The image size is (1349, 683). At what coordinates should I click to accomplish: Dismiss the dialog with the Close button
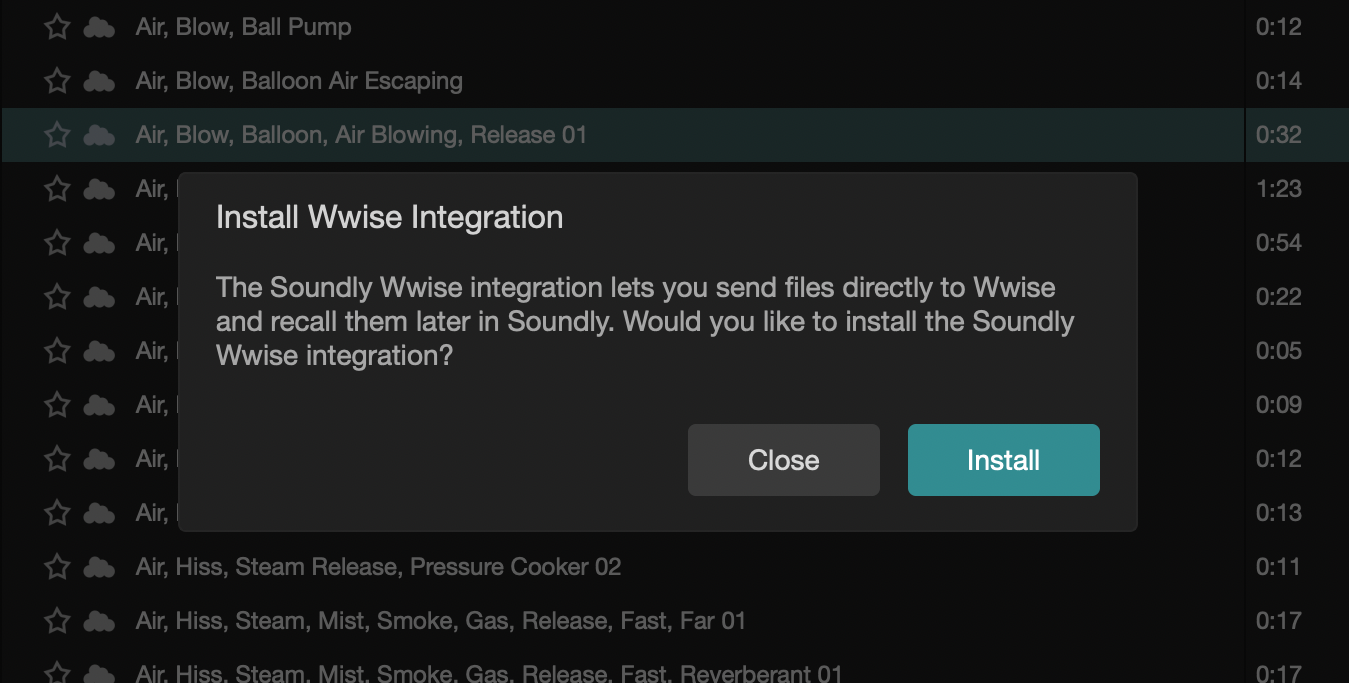pos(783,460)
